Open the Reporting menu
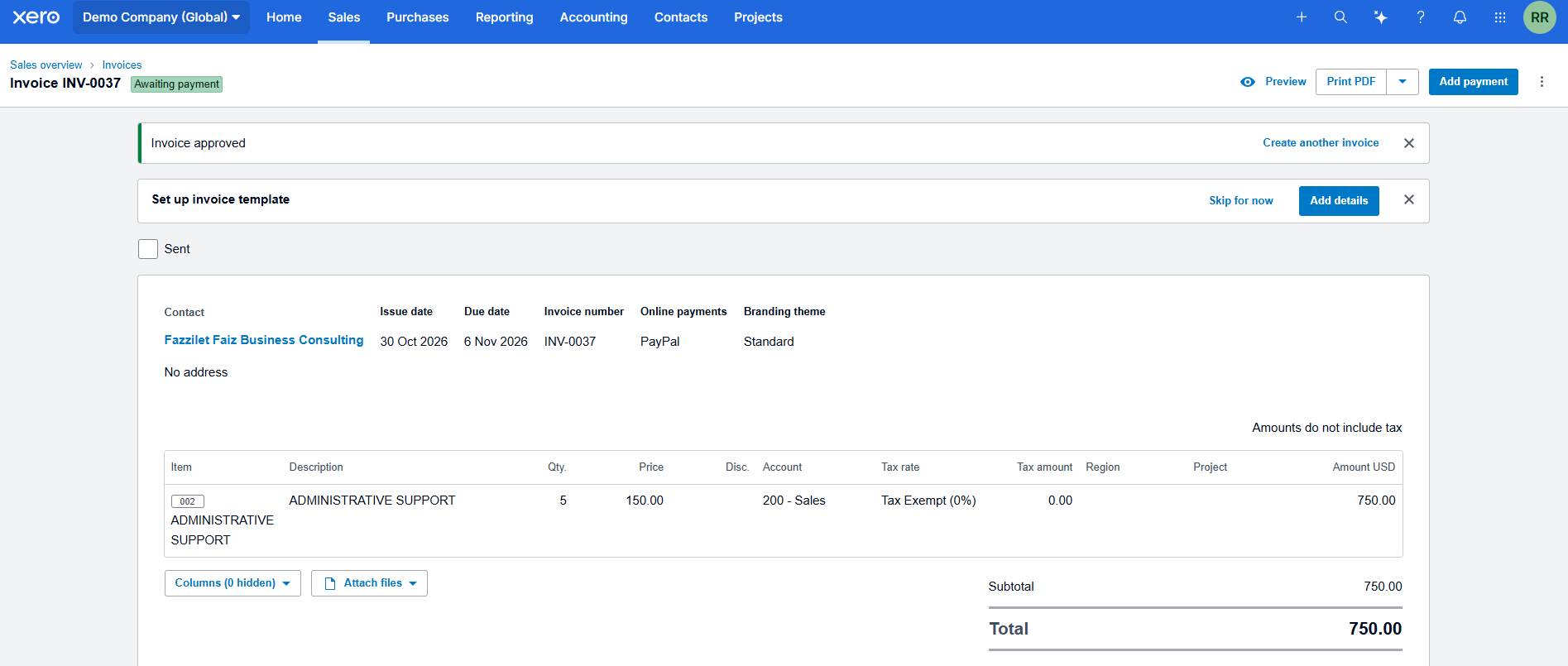This screenshot has height=666, width=1568. (504, 17)
